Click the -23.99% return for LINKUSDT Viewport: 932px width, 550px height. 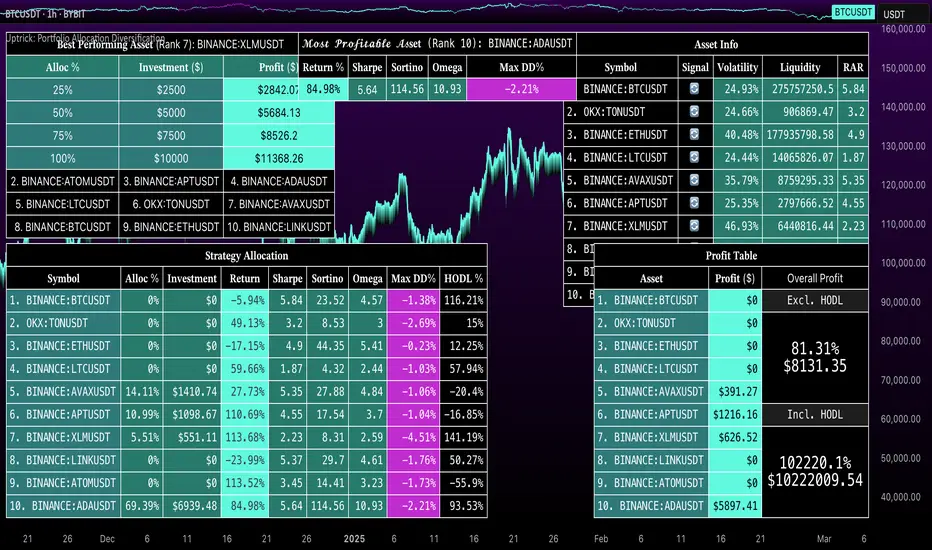coord(245,460)
